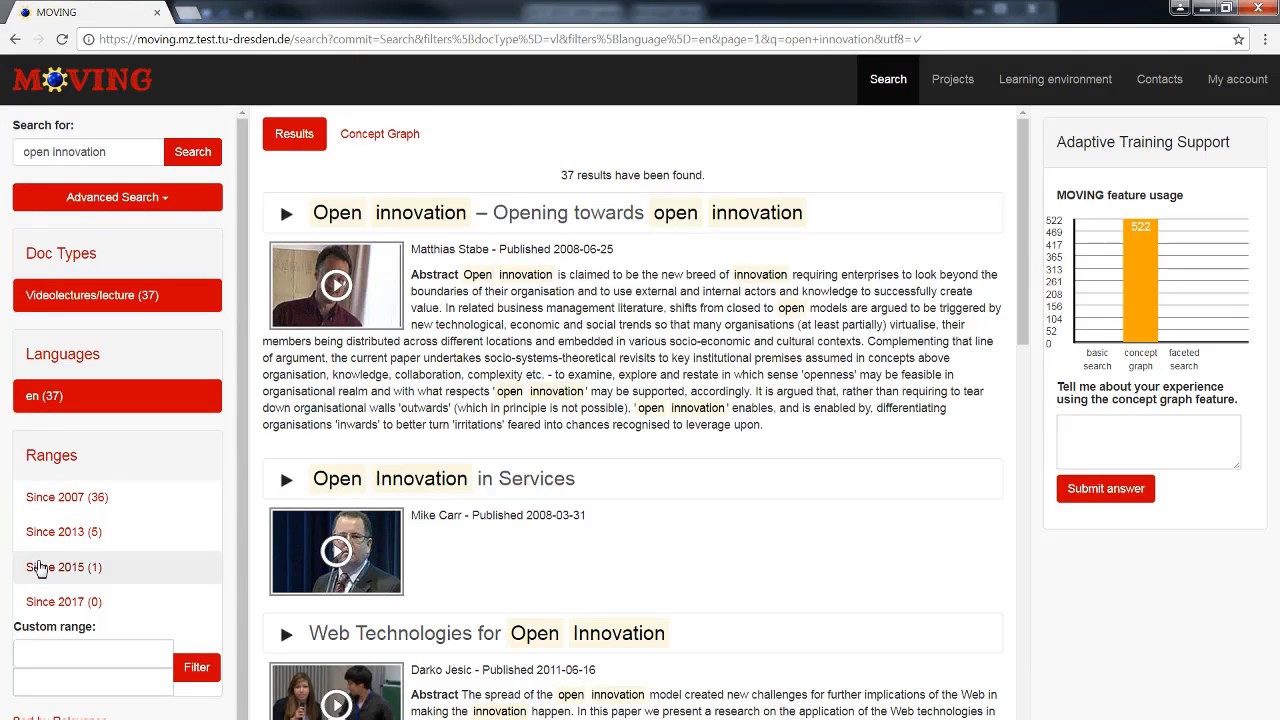
Task: Click the site info icon in address bar
Action: [89, 39]
